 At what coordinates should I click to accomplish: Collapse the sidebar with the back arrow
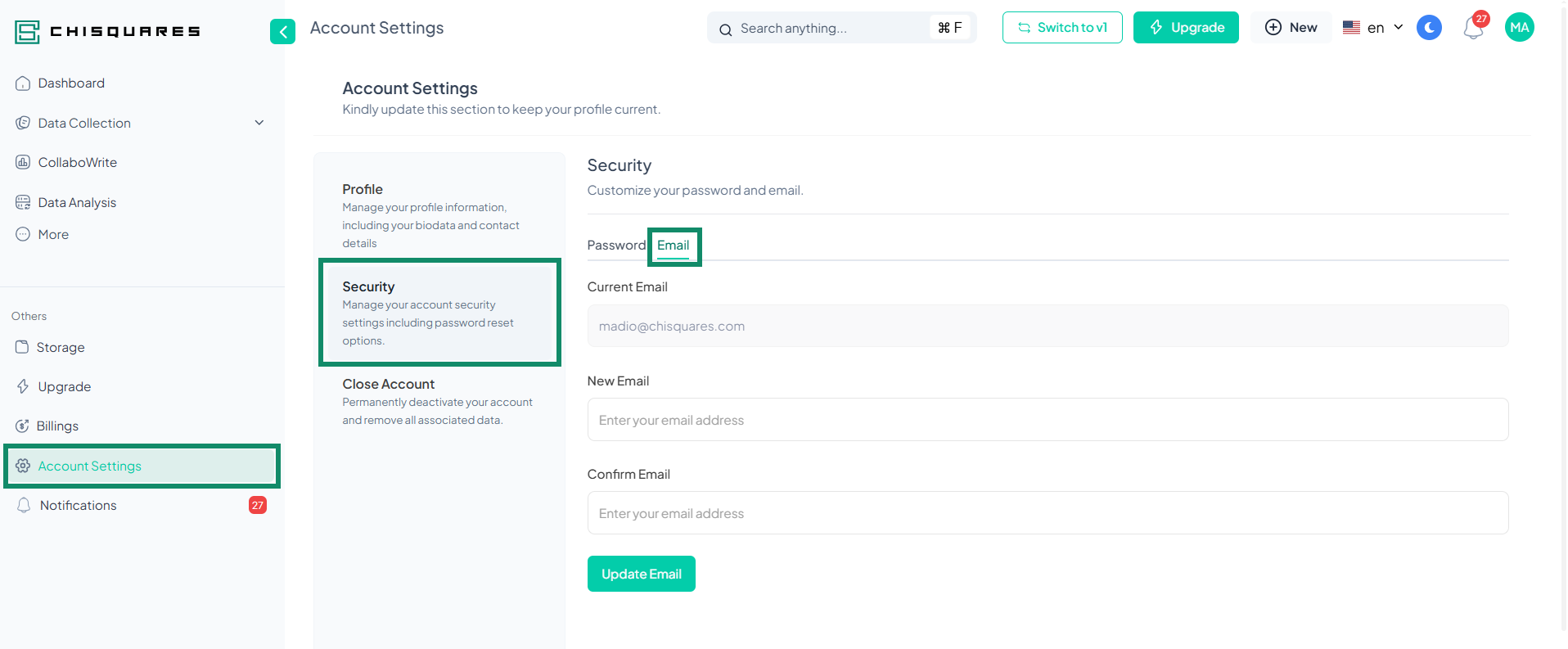click(282, 32)
